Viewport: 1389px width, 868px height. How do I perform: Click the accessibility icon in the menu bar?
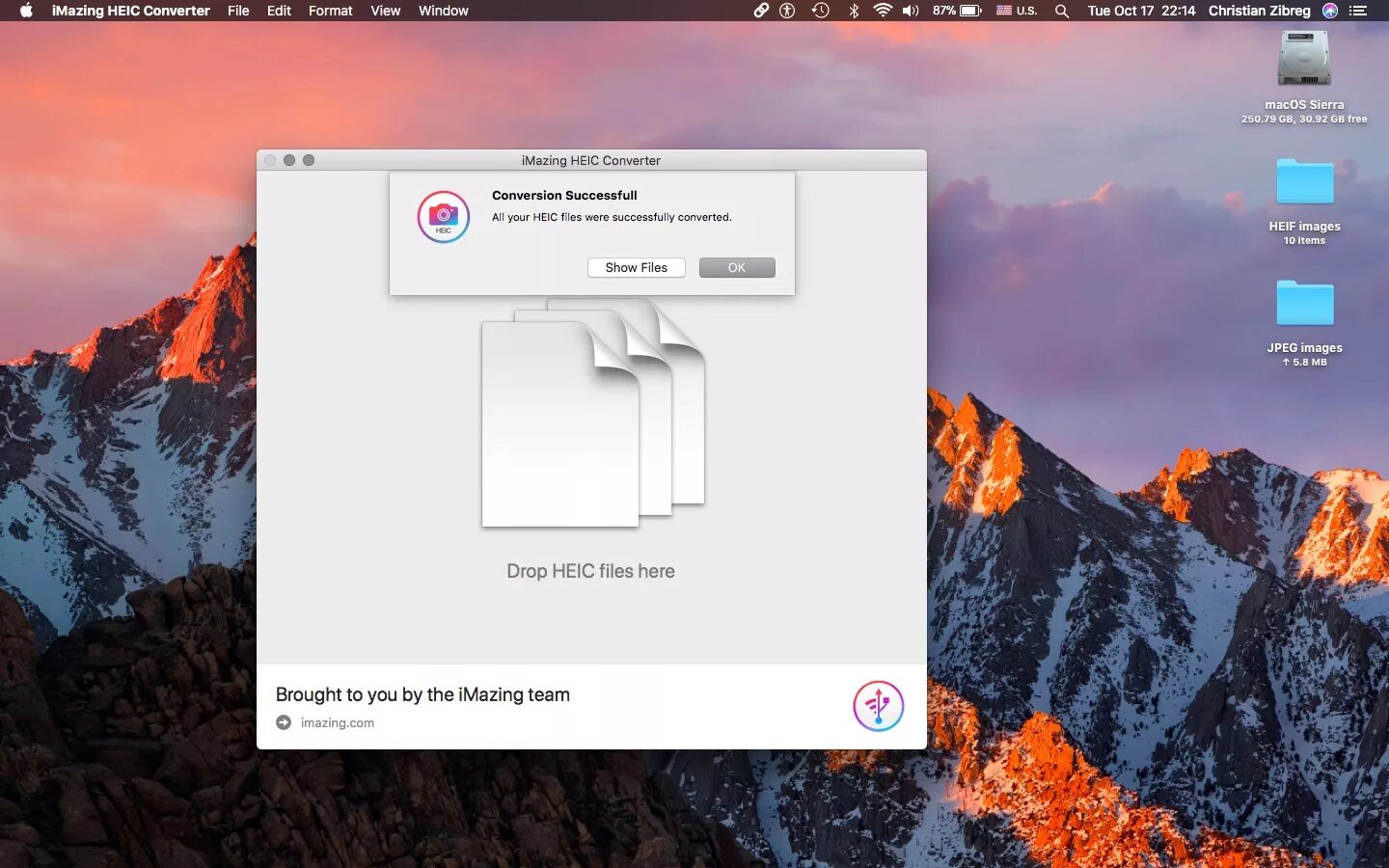point(787,11)
